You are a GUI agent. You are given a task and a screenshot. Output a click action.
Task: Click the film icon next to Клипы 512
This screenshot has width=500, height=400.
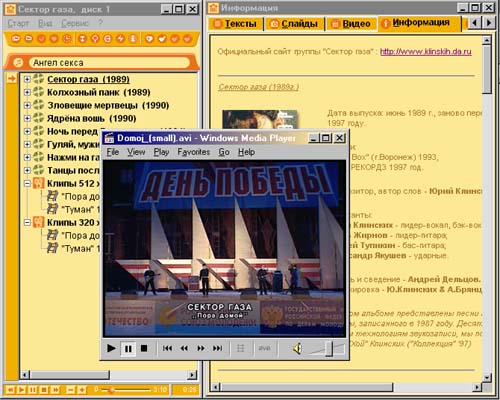[38, 183]
